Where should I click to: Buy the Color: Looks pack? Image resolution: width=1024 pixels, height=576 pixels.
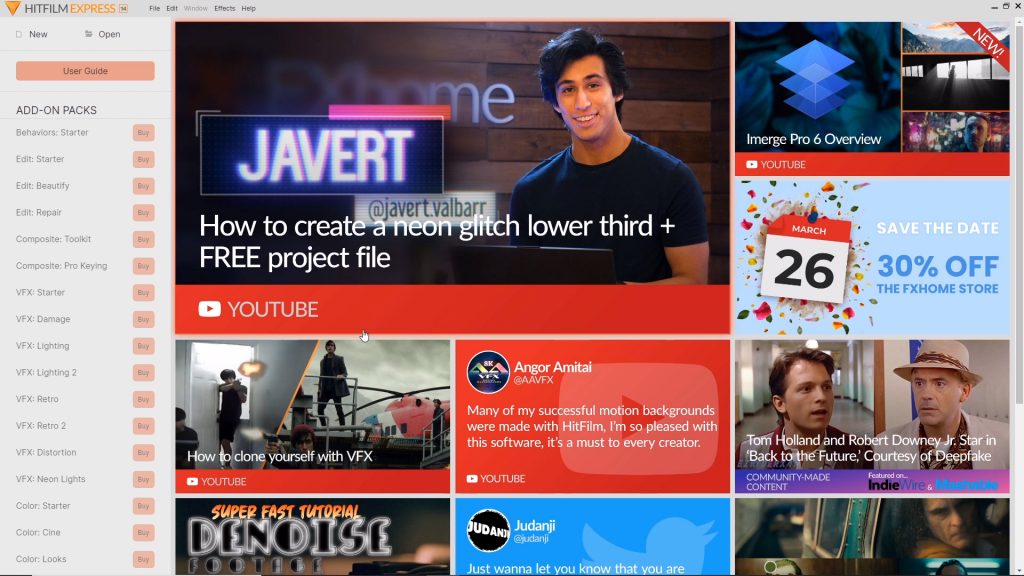click(x=144, y=559)
